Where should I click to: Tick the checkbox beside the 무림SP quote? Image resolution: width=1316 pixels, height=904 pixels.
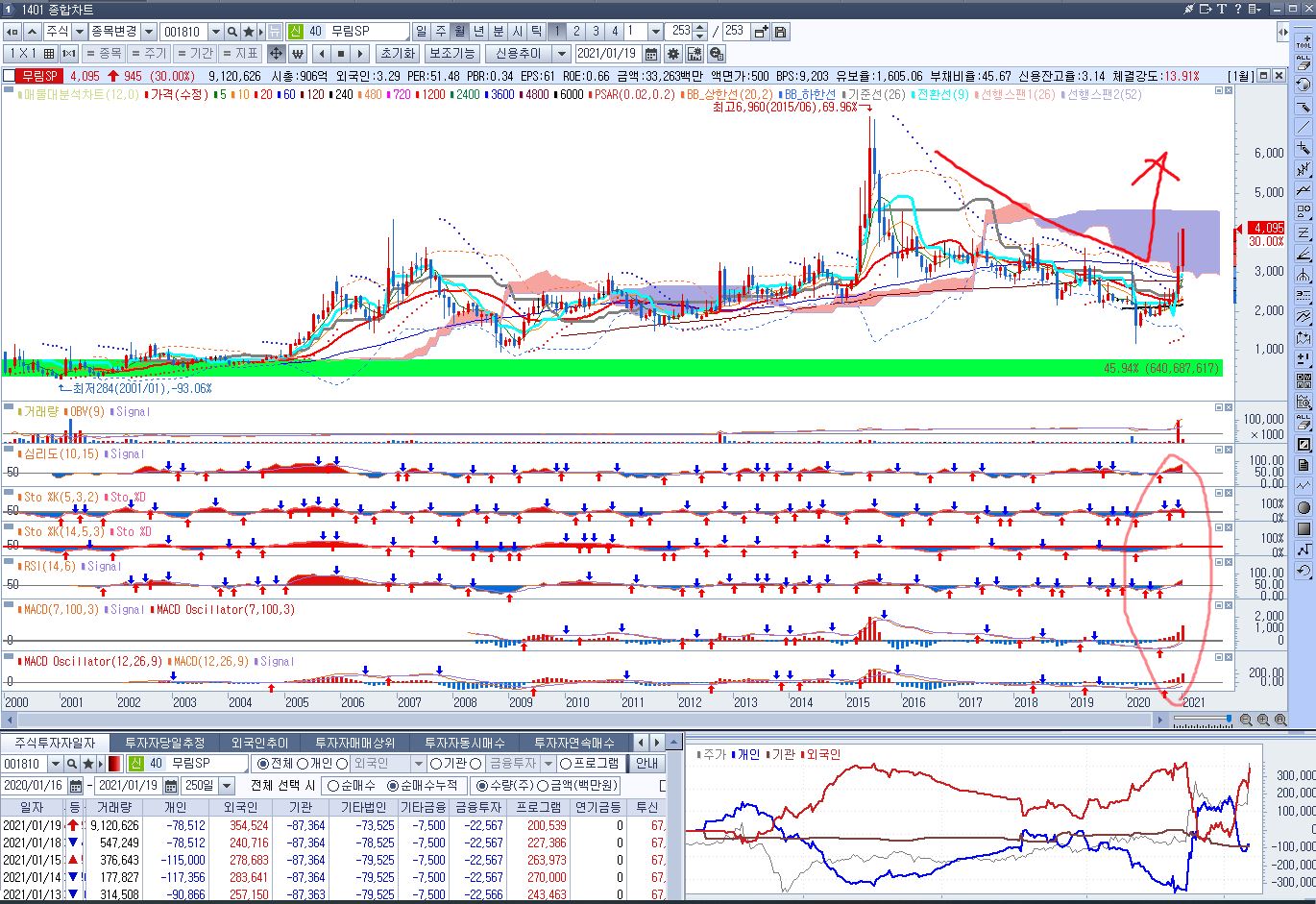coord(9,76)
